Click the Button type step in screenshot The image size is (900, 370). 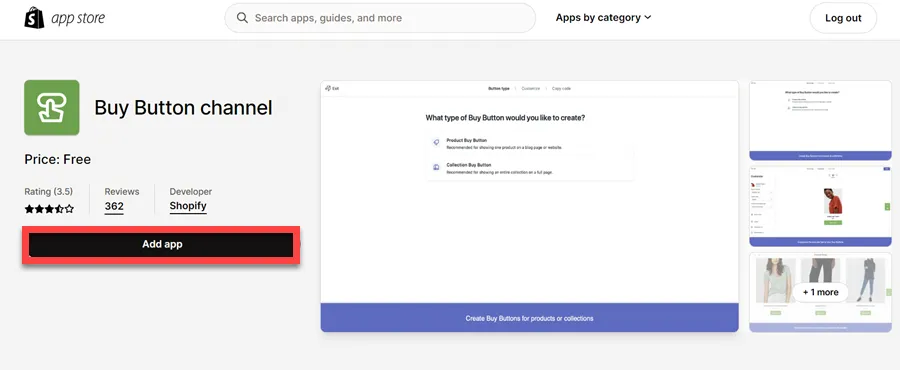coord(499,88)
